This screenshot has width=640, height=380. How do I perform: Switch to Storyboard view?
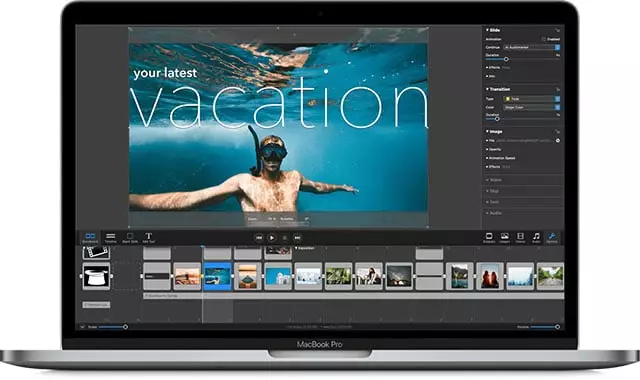coord(90,238)
